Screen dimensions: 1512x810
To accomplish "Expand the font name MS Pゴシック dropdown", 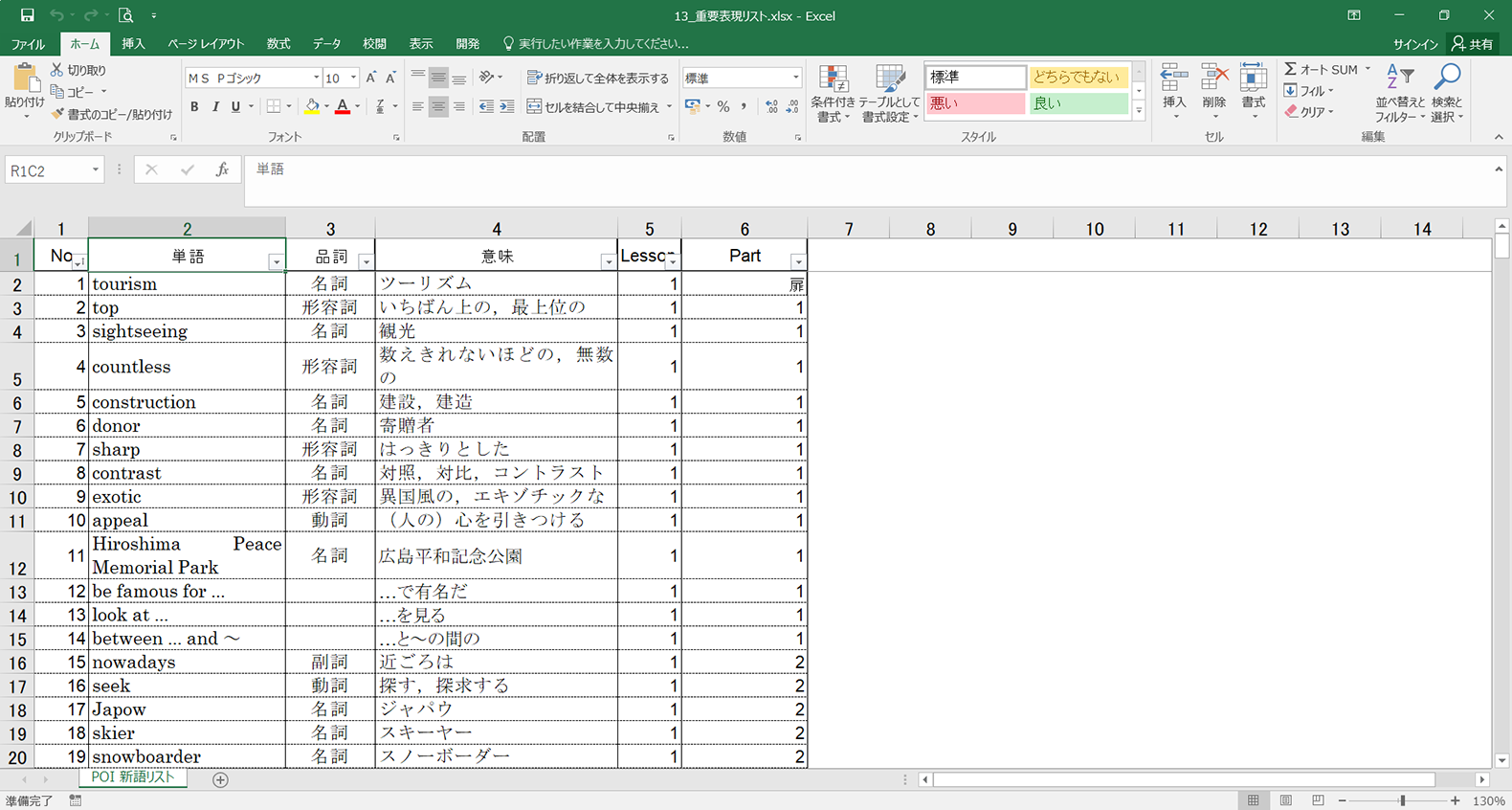I will click(x=316, y=78).
